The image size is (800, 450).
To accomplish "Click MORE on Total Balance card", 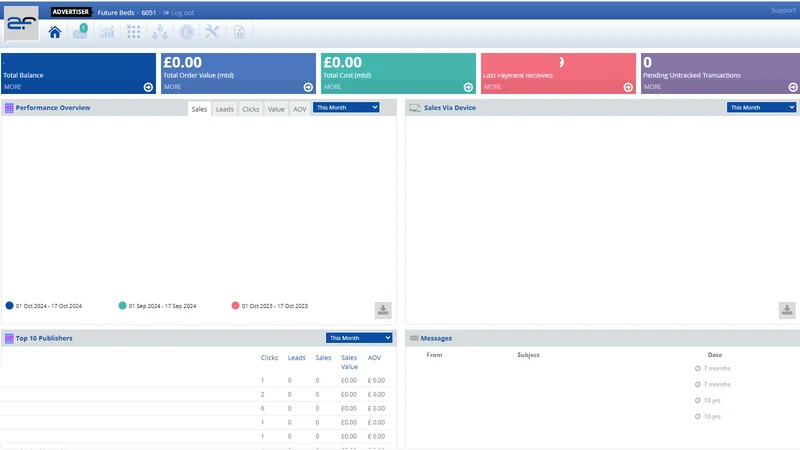I will tap(13, 87).
